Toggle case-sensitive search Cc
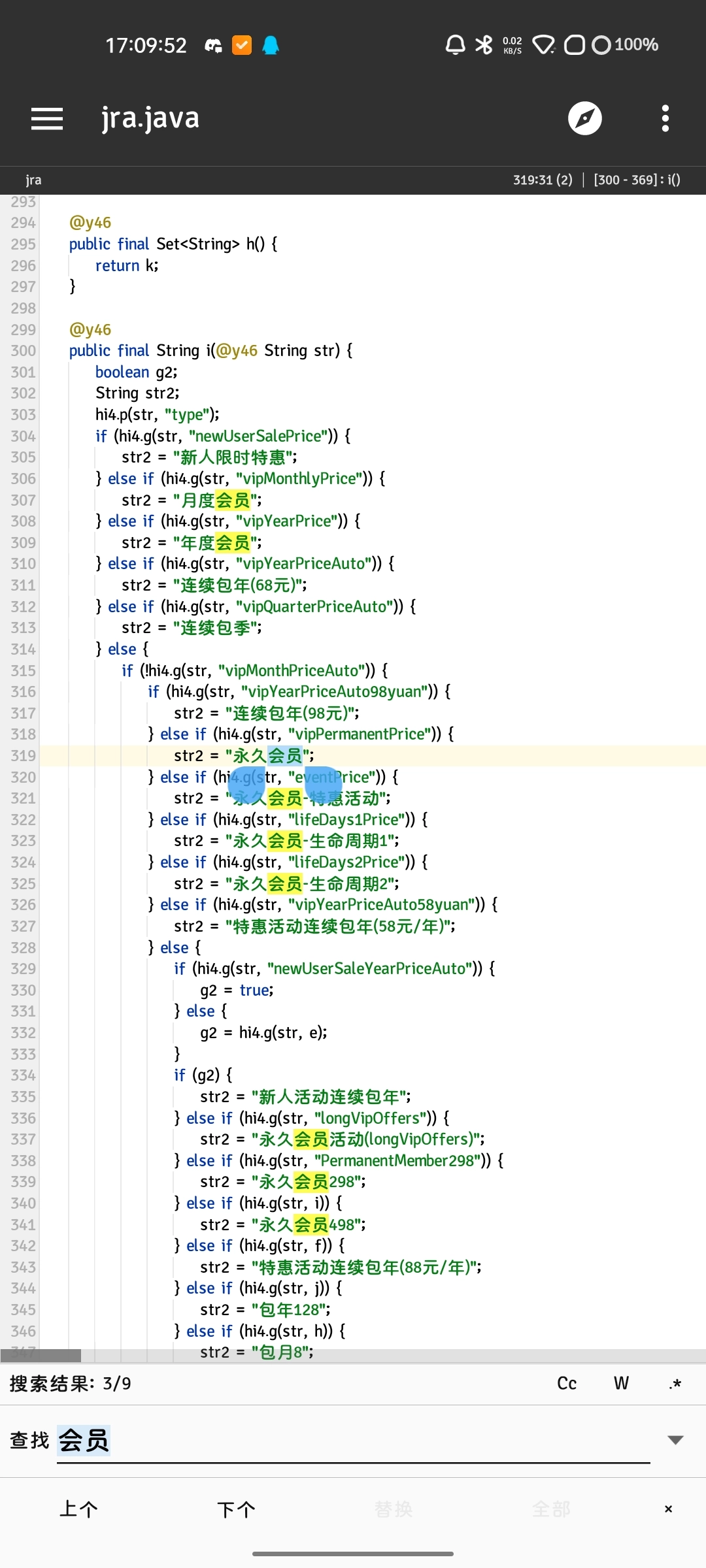 click(x=567, y=1384)
